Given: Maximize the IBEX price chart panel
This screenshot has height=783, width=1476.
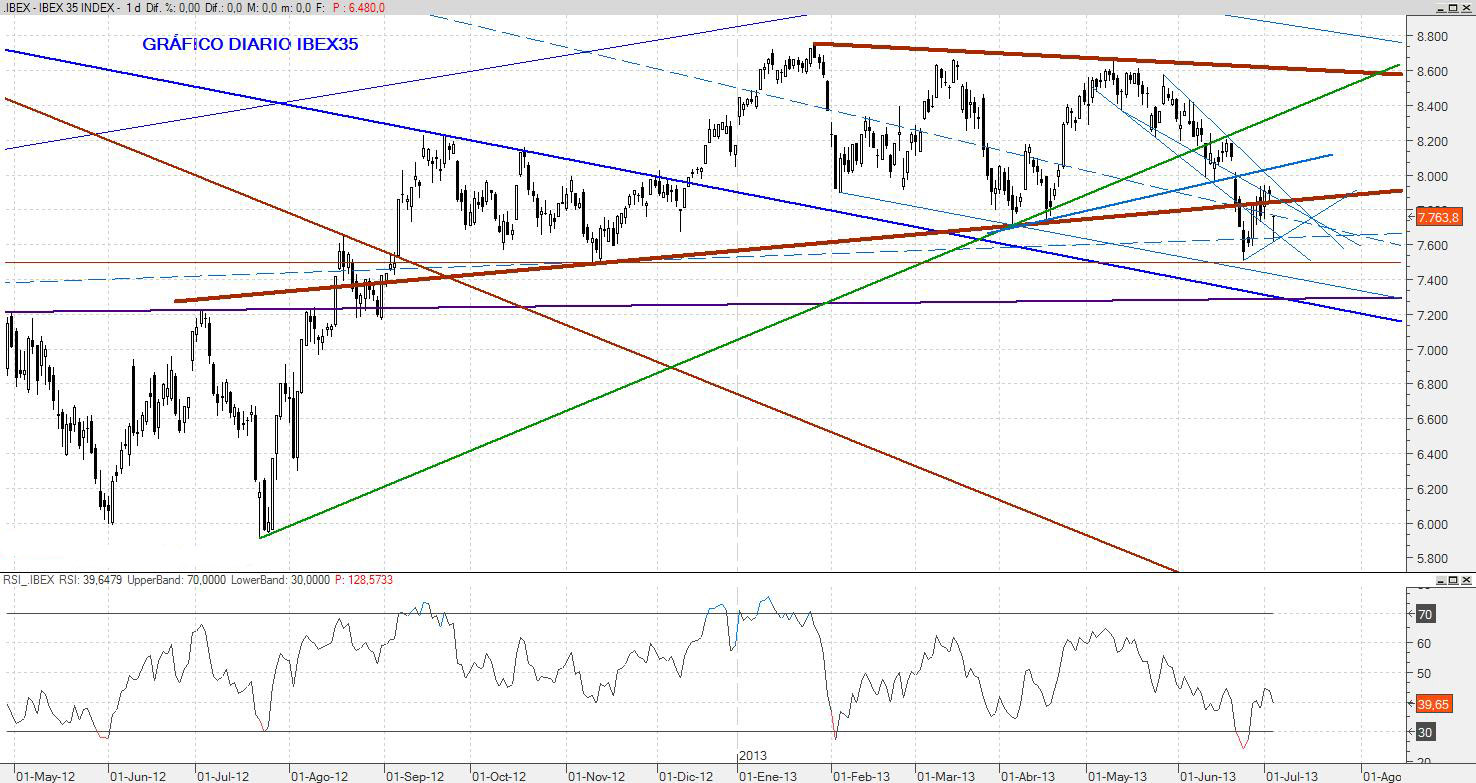Looking at the screenshot, I should click(1453, 8).
